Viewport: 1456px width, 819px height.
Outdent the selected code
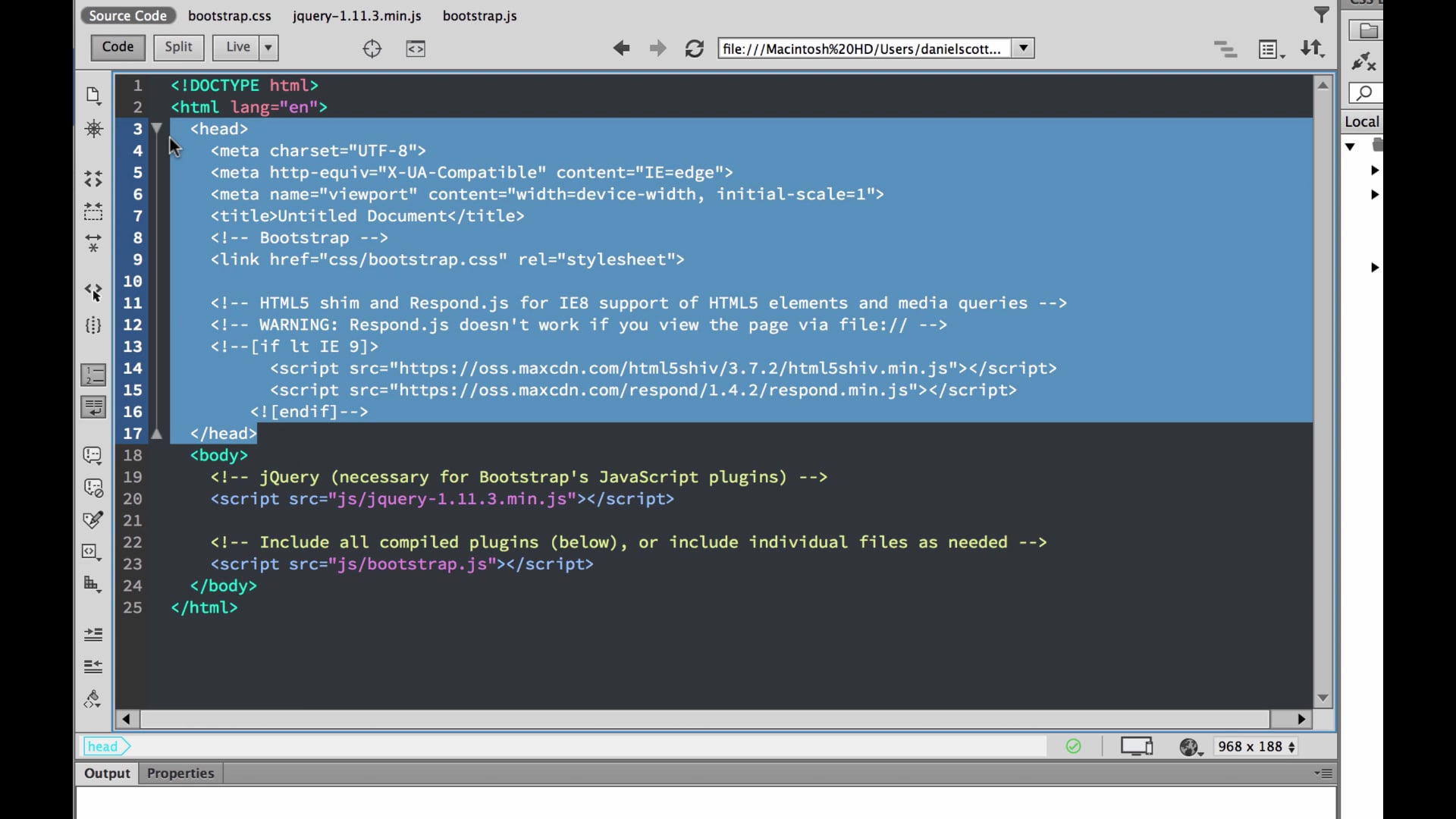(x=93, y=667)
